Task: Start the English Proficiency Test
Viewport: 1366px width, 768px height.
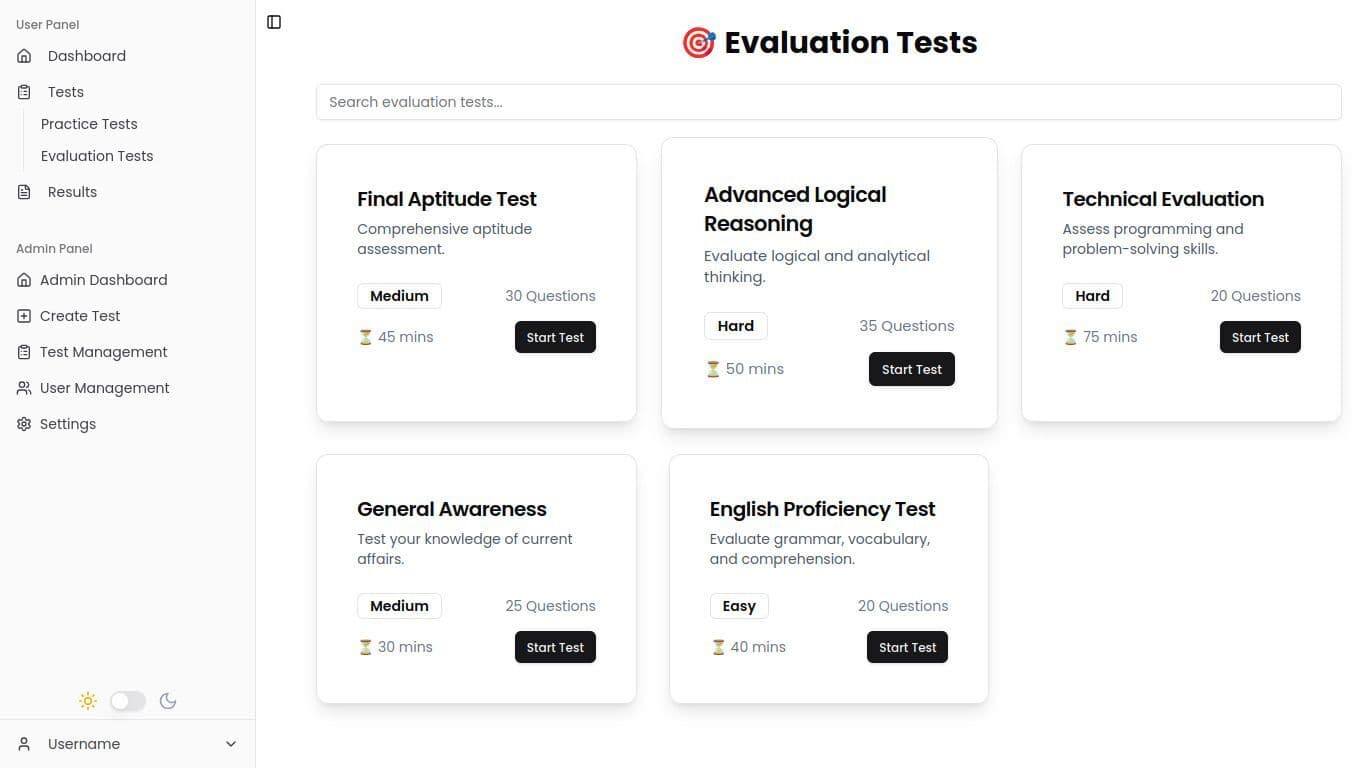Action: coord(907,647)
